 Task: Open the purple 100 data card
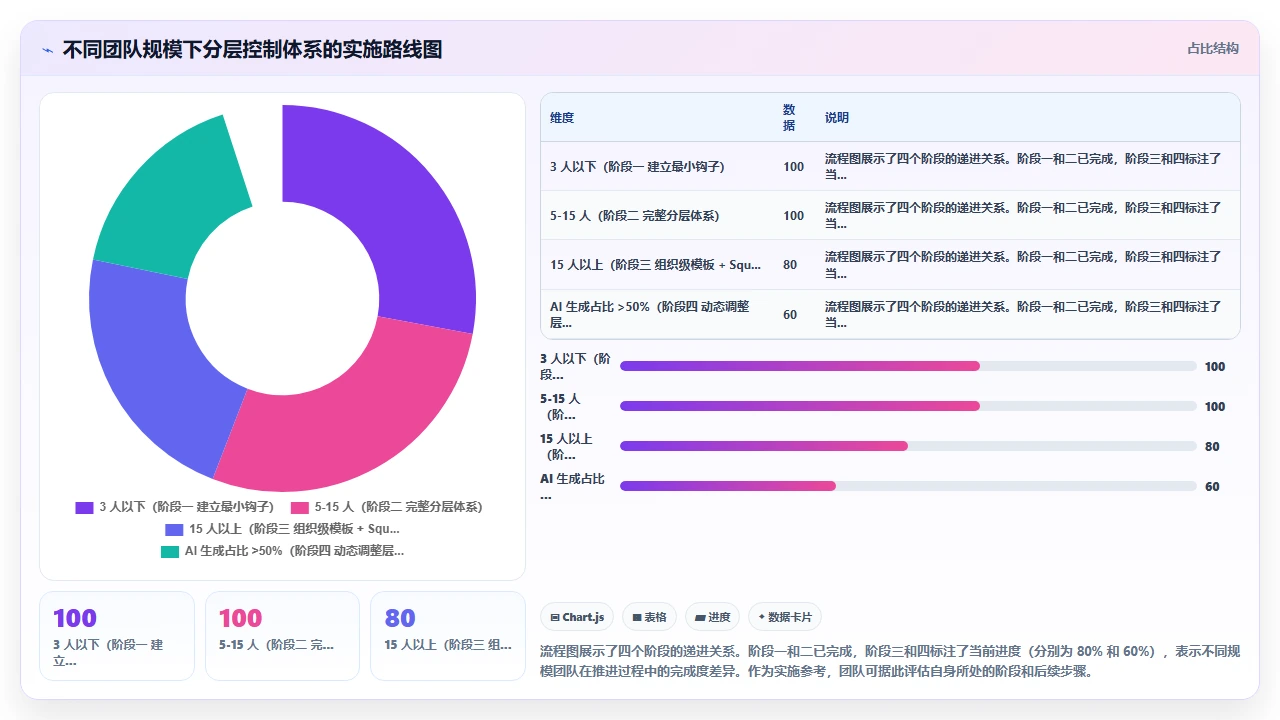coord(117,636)
